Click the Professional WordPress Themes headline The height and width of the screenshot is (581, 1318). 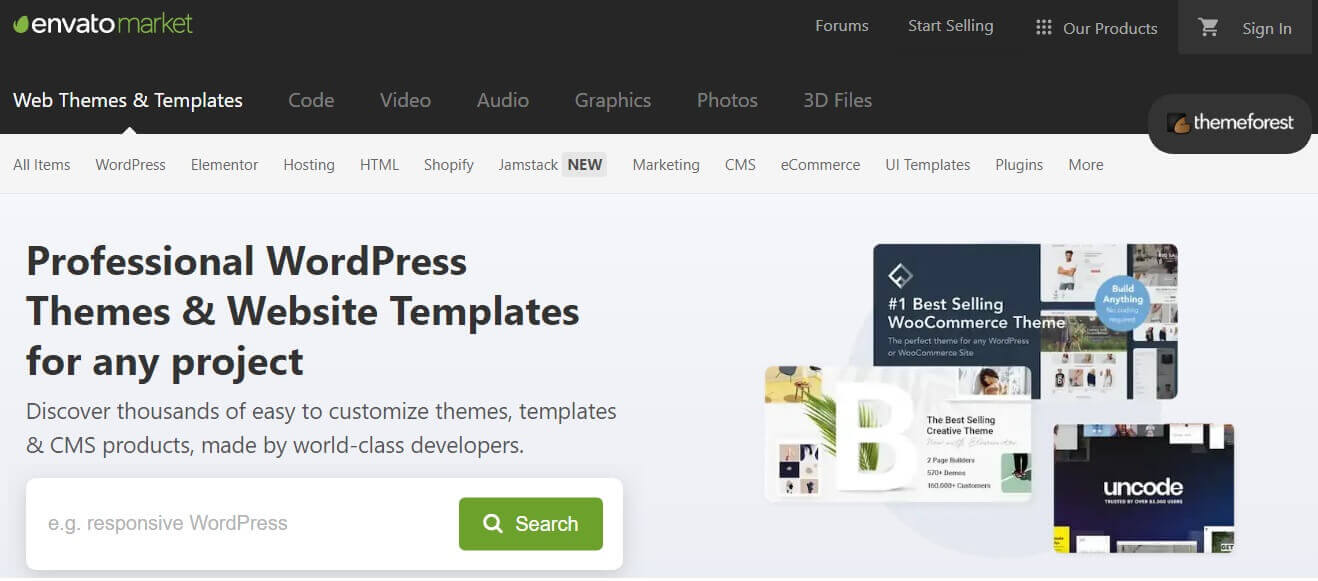point(303,311)
